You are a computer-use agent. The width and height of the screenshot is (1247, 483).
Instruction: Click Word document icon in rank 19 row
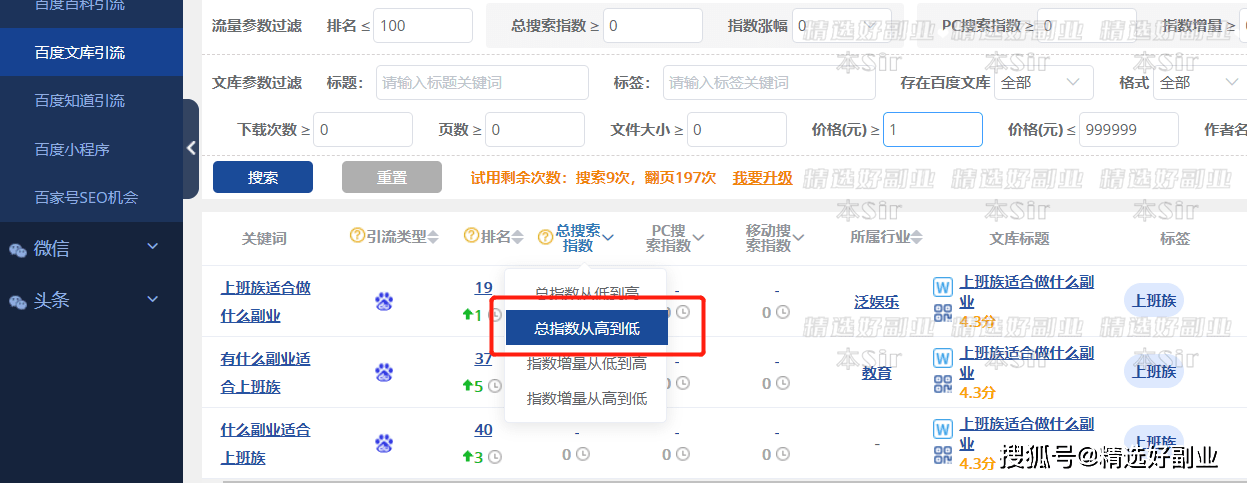[943, 287]
